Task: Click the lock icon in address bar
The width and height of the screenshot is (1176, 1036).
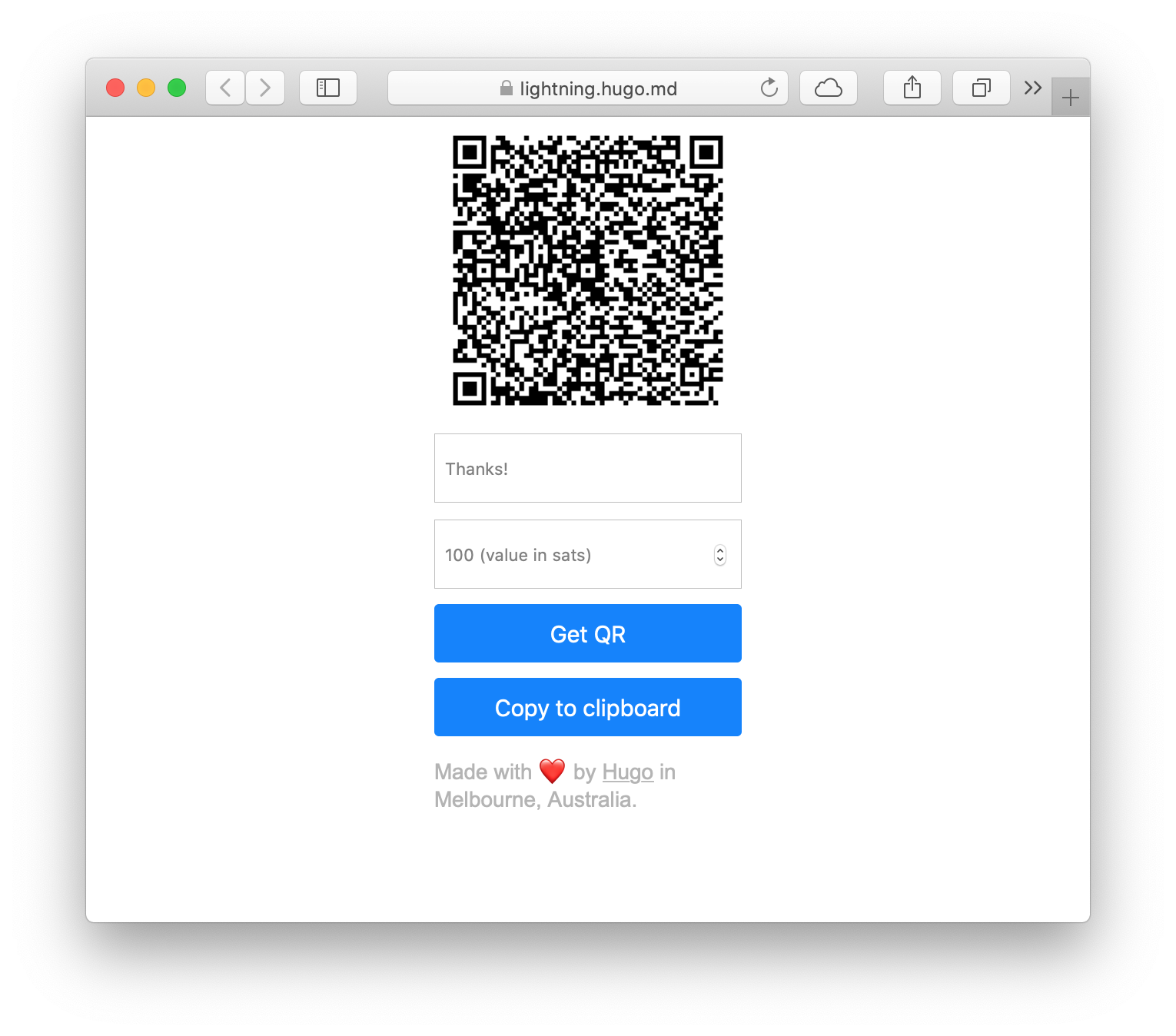Action: (x=506, y=88)
